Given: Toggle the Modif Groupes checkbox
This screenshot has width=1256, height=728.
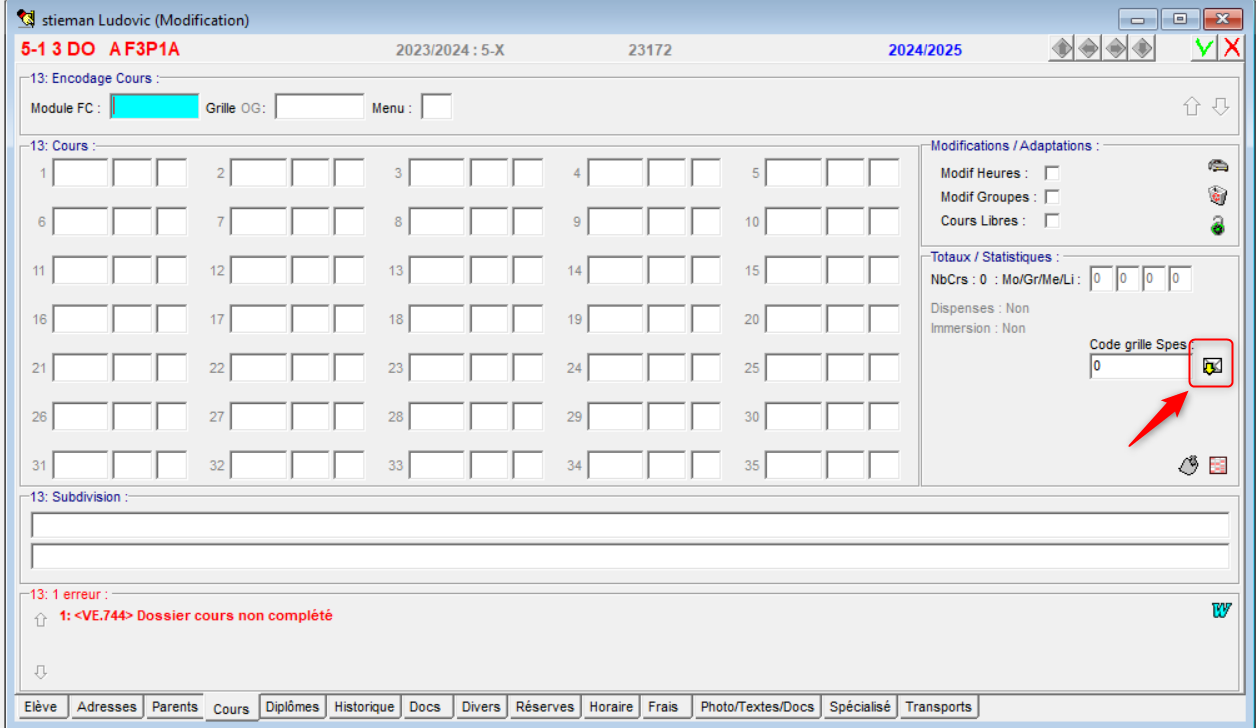Looking at the screenshot, I should [x=1052, y=197].
